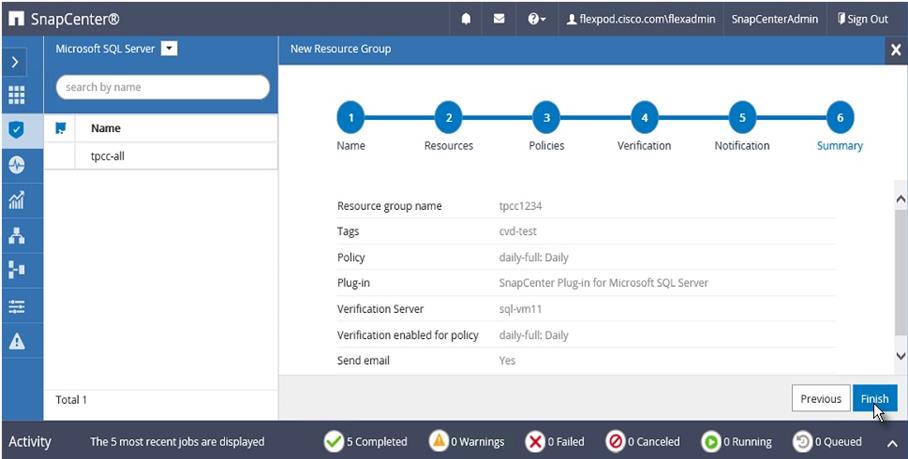This screenshot has width=908, height=459.
Task: Click the Previous button
Action: coord(821,398)
